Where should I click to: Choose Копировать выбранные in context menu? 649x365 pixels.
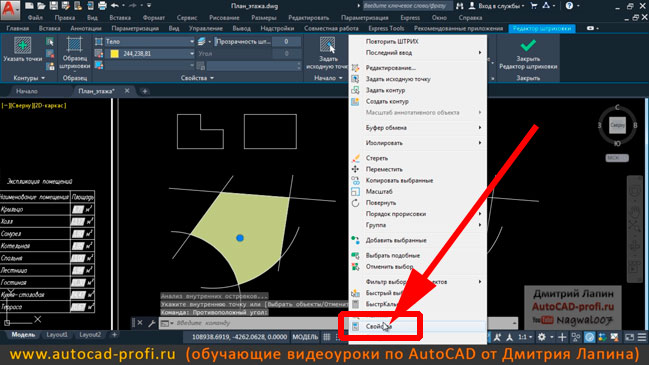[x=418, y=180]
